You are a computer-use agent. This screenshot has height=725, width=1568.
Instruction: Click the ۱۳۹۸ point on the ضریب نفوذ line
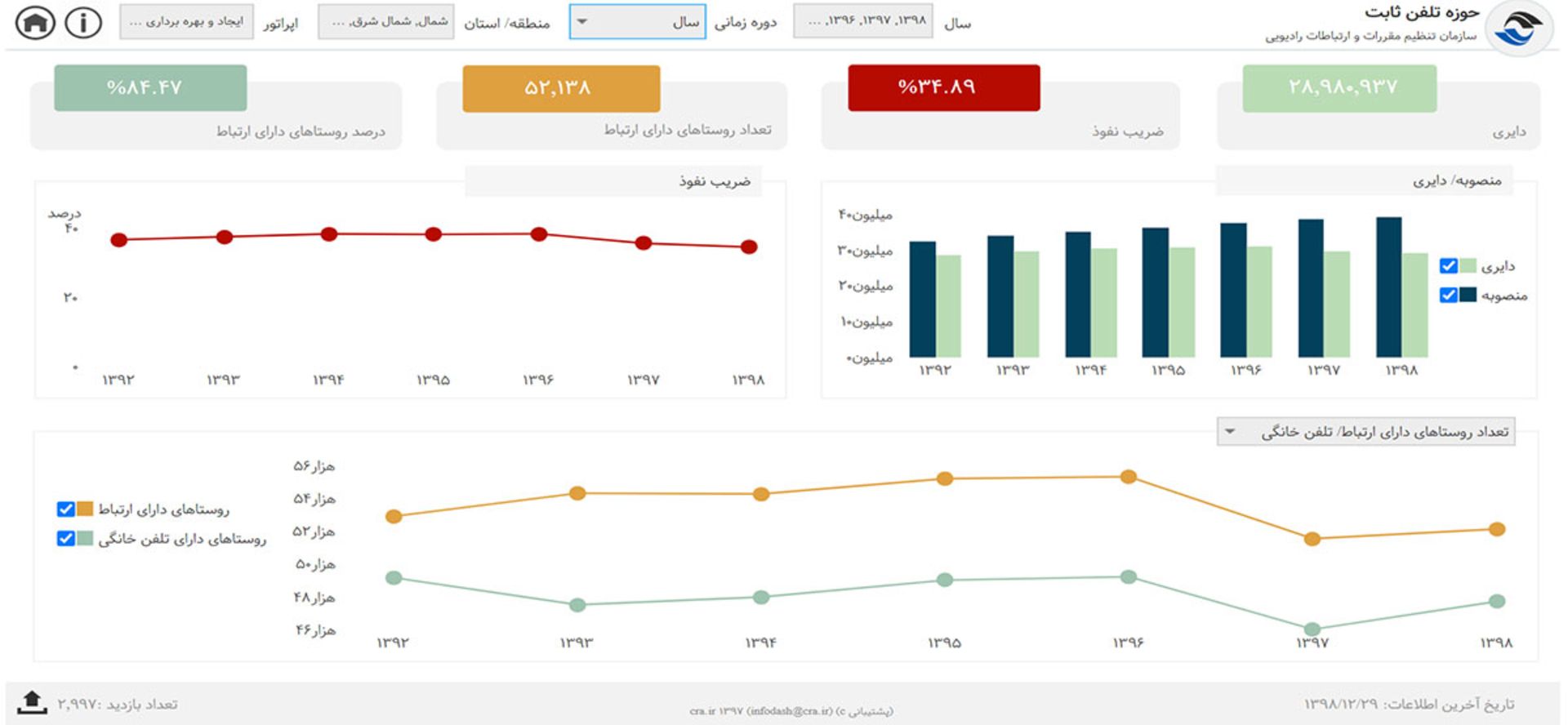(749, 247)
